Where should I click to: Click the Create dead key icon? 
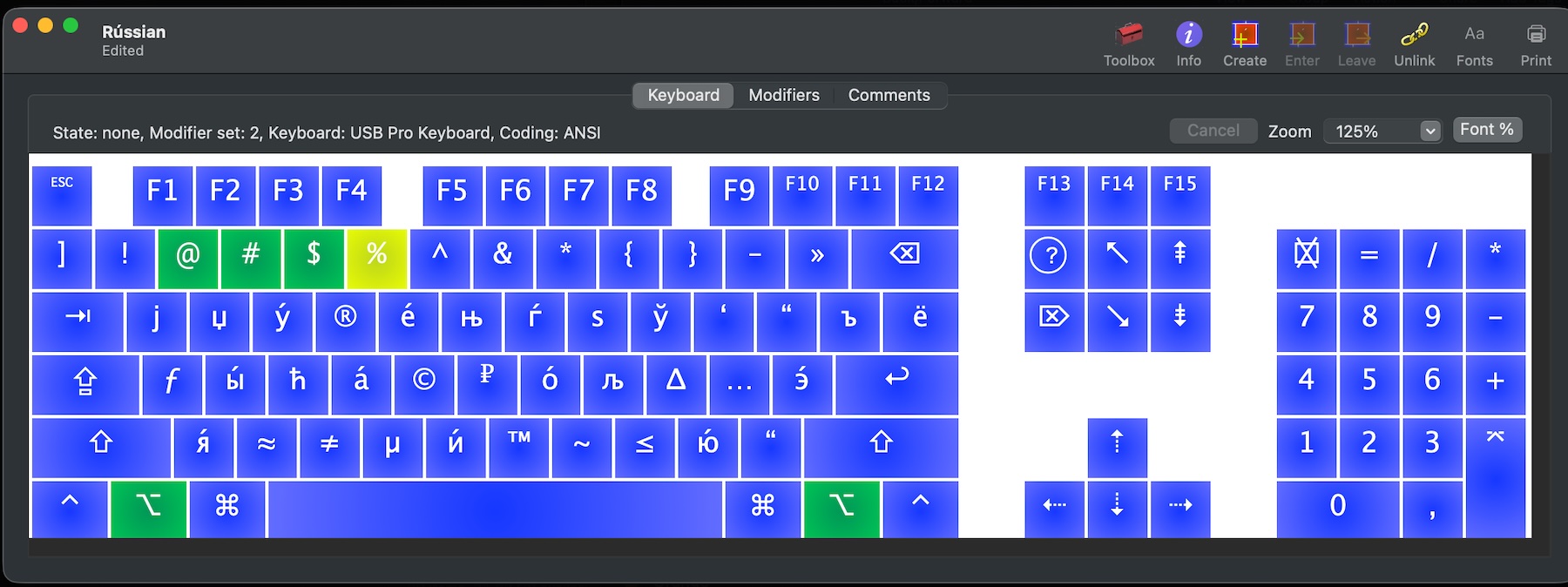click(1244, 35)
